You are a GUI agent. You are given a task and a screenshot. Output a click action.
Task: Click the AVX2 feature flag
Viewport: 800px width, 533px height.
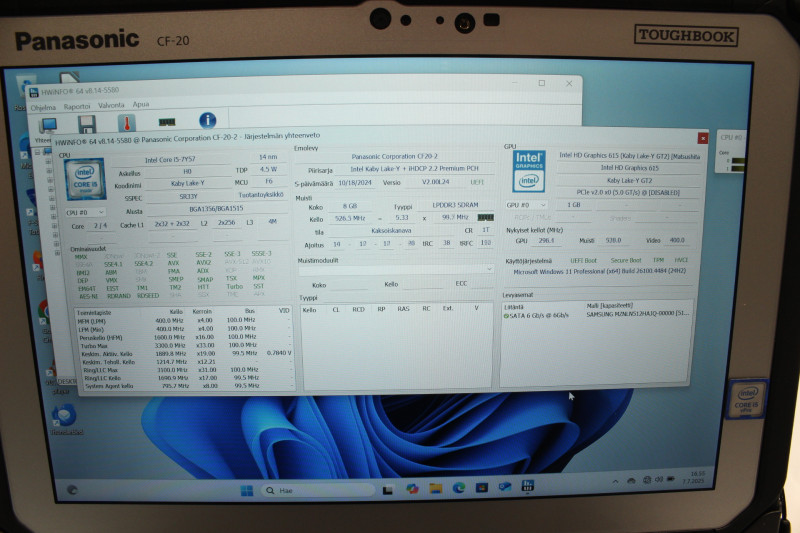coord(204,263)
